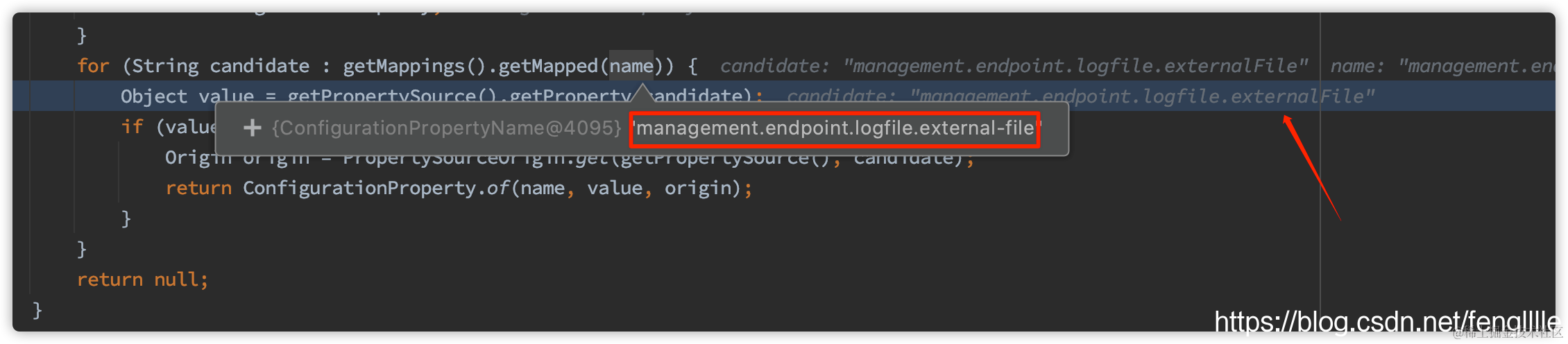Click the 'candidate' variable in the for loop

[x=259, y=66]
